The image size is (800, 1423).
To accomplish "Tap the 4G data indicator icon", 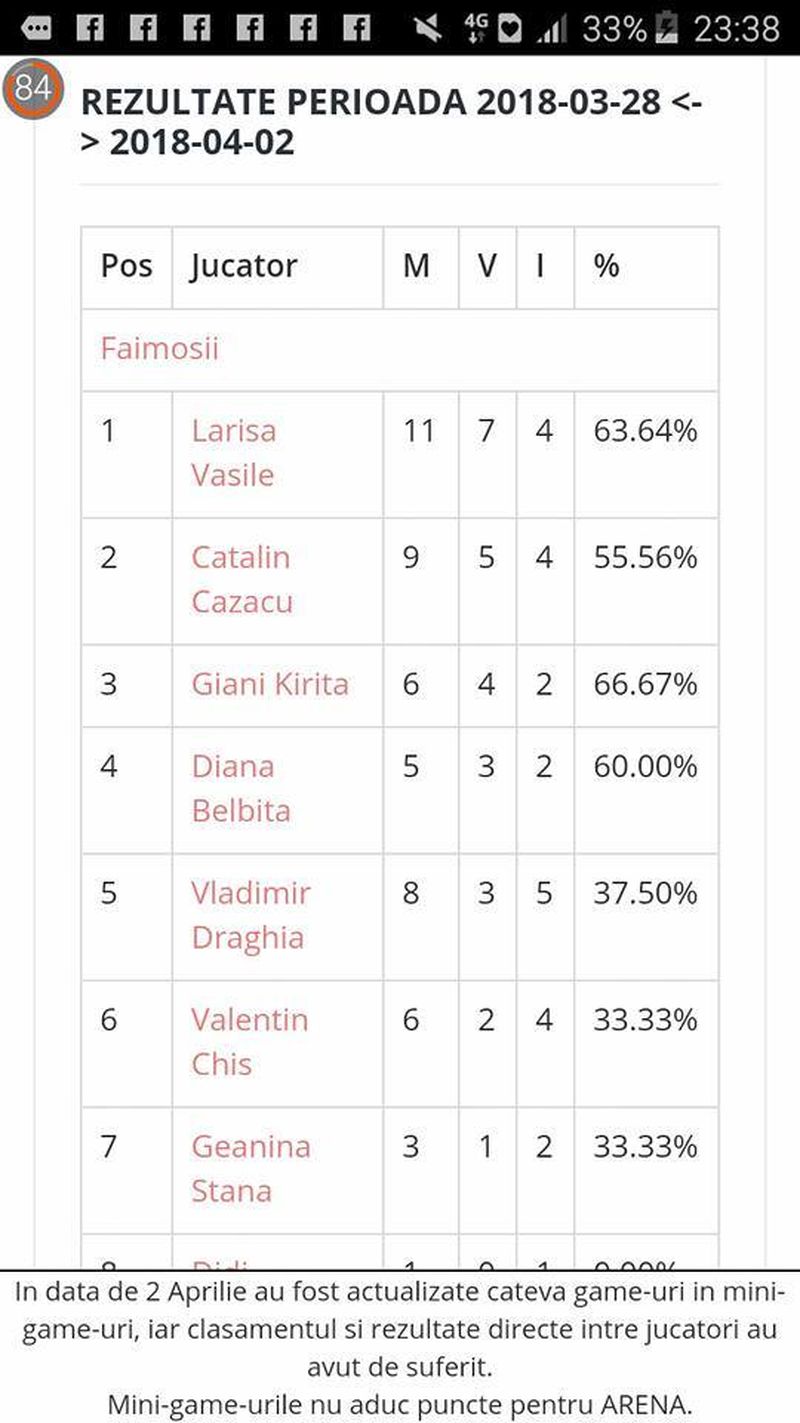I will pos(476,28).
